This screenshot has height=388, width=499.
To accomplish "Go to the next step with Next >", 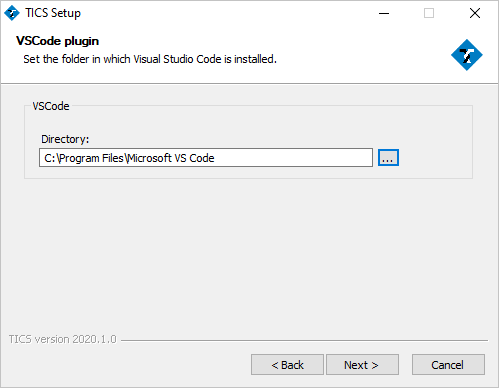I will pos(362,365).
